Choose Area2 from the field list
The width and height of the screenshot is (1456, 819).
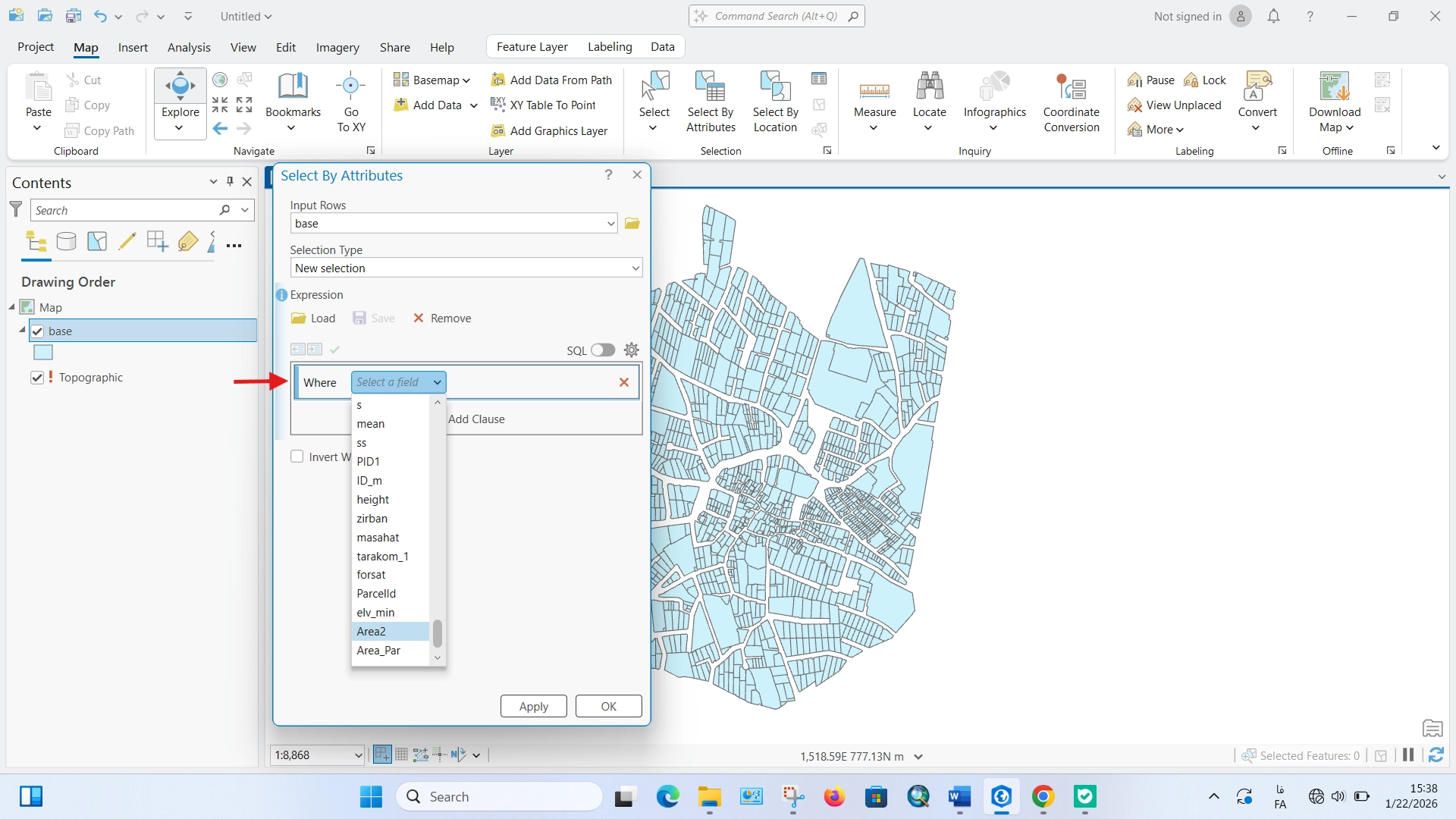(x=391, y=631)
